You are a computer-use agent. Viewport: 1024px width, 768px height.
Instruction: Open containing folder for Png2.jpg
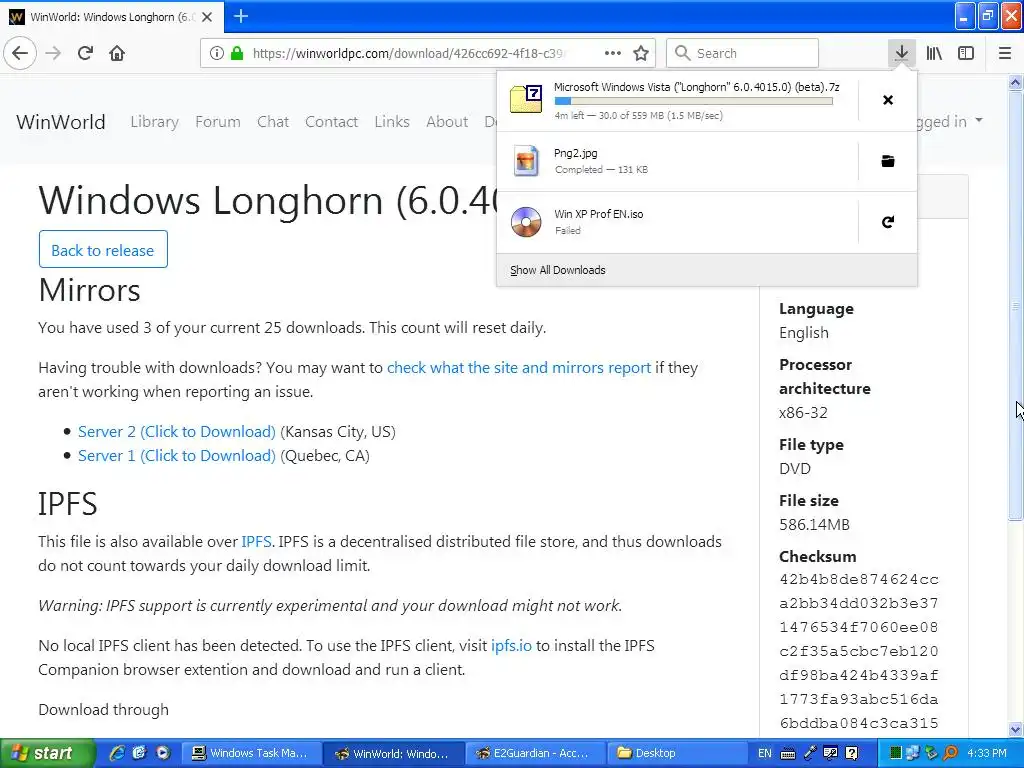click(x=888, y=161)
